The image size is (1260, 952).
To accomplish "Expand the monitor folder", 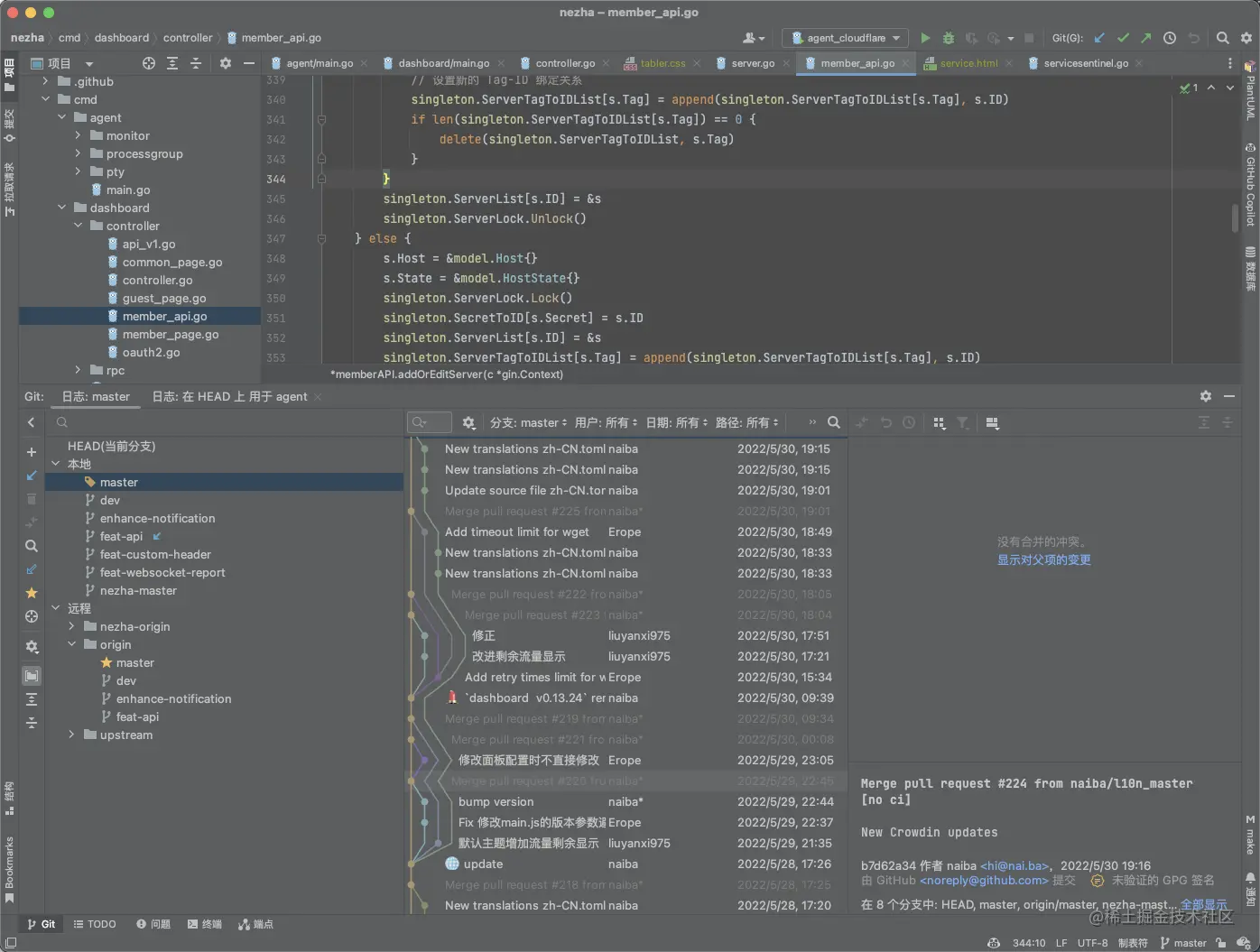I will [79, 135].
